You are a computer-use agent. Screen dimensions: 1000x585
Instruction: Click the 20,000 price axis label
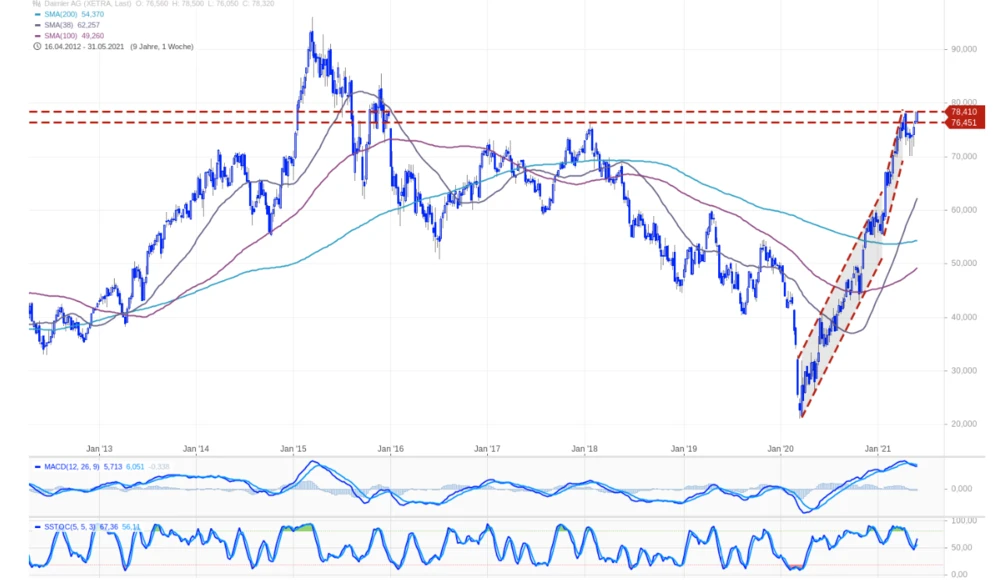point(964,424)
